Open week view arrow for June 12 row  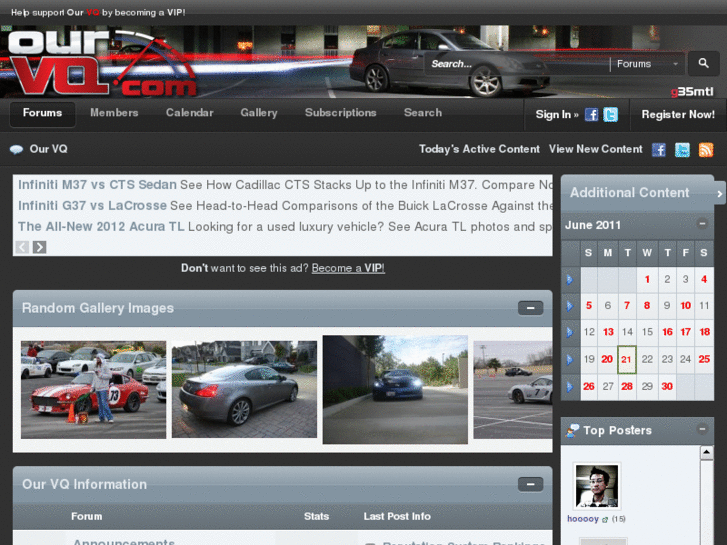click(x=570, y=333)
